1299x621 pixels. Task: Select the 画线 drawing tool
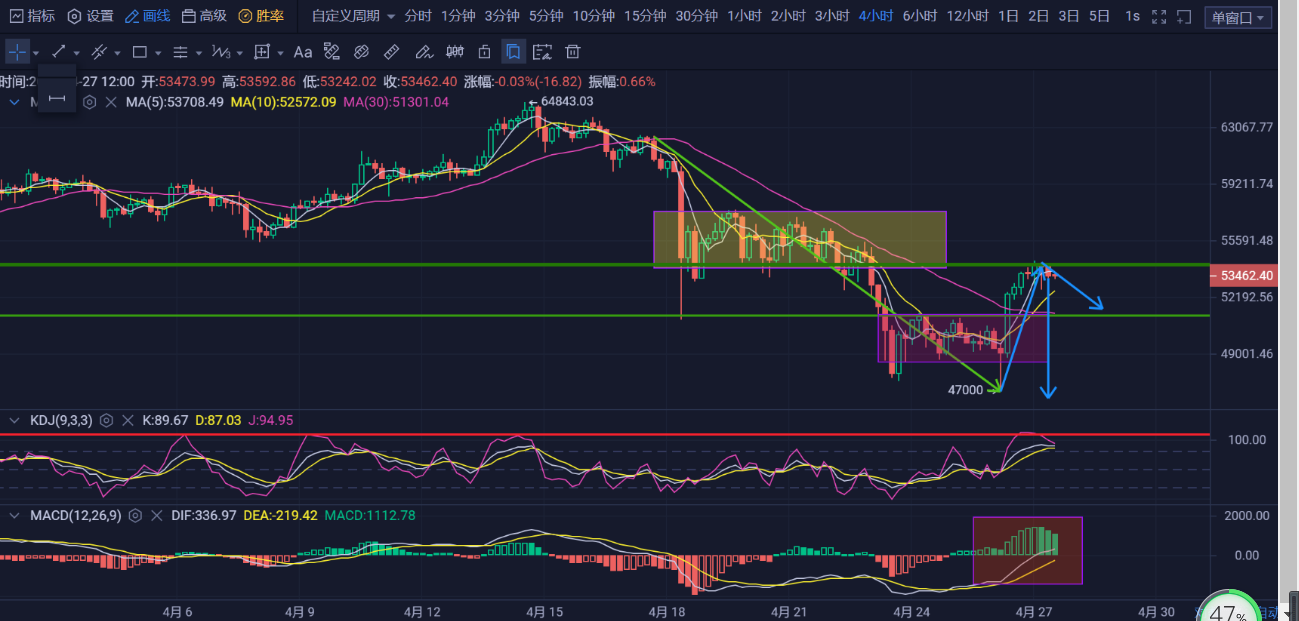[150, 16]
